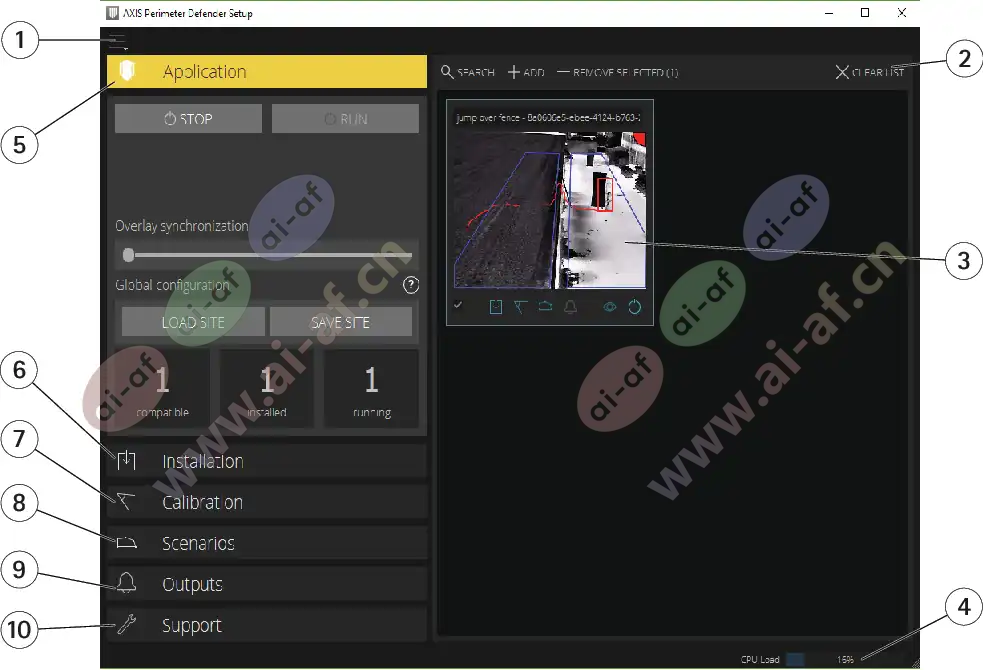This screenshot has height=670, width=983.
Task: Click Remove Selected (1)
Action: pos(618,72)
